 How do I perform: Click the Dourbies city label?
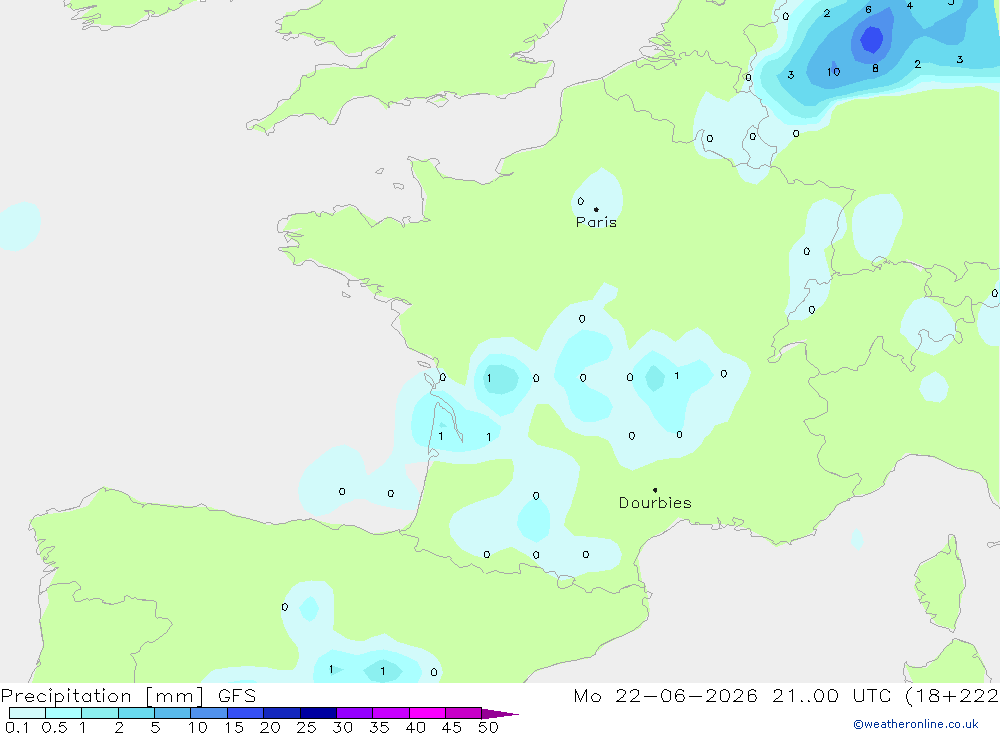point(655,503)
